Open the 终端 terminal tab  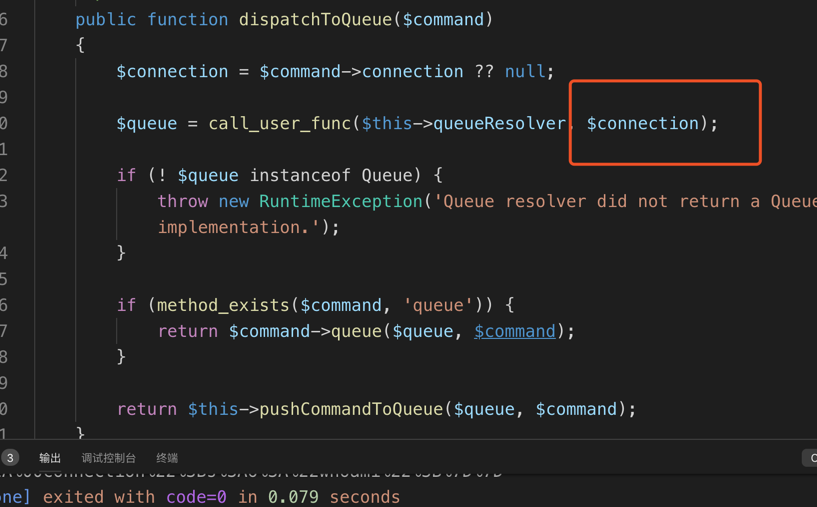167,458
